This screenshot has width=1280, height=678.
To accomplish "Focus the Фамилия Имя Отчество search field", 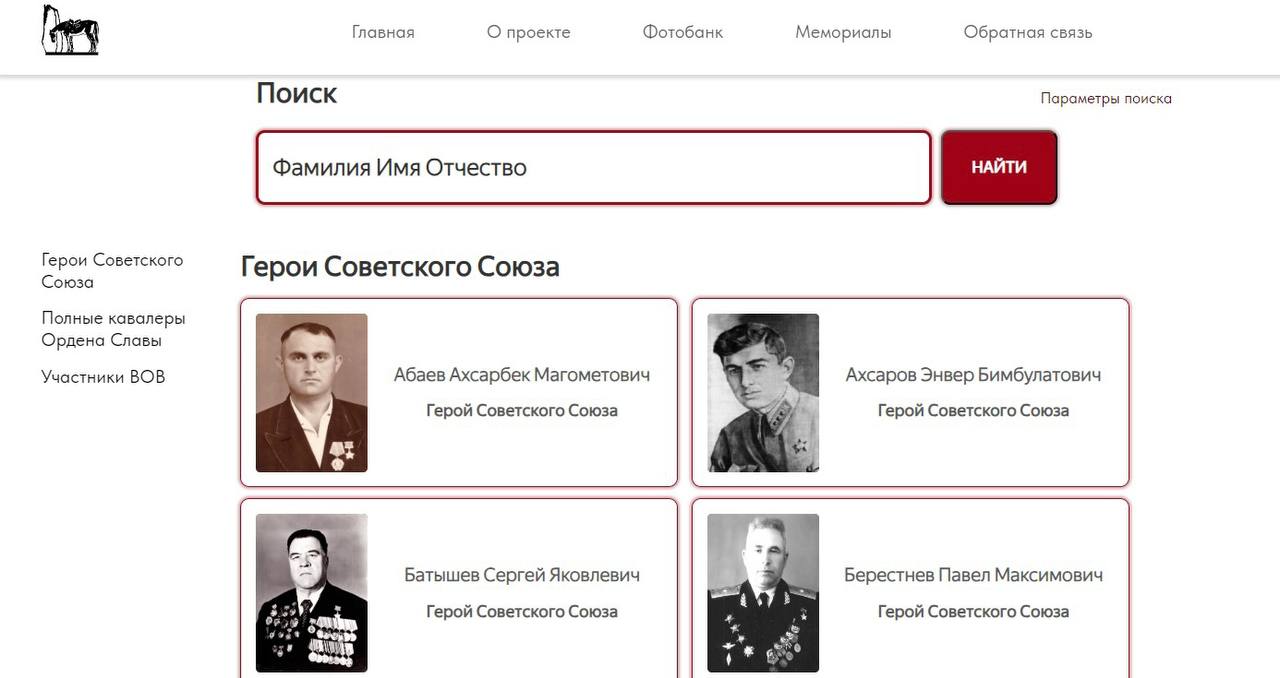I will click(x=593, y=167).
